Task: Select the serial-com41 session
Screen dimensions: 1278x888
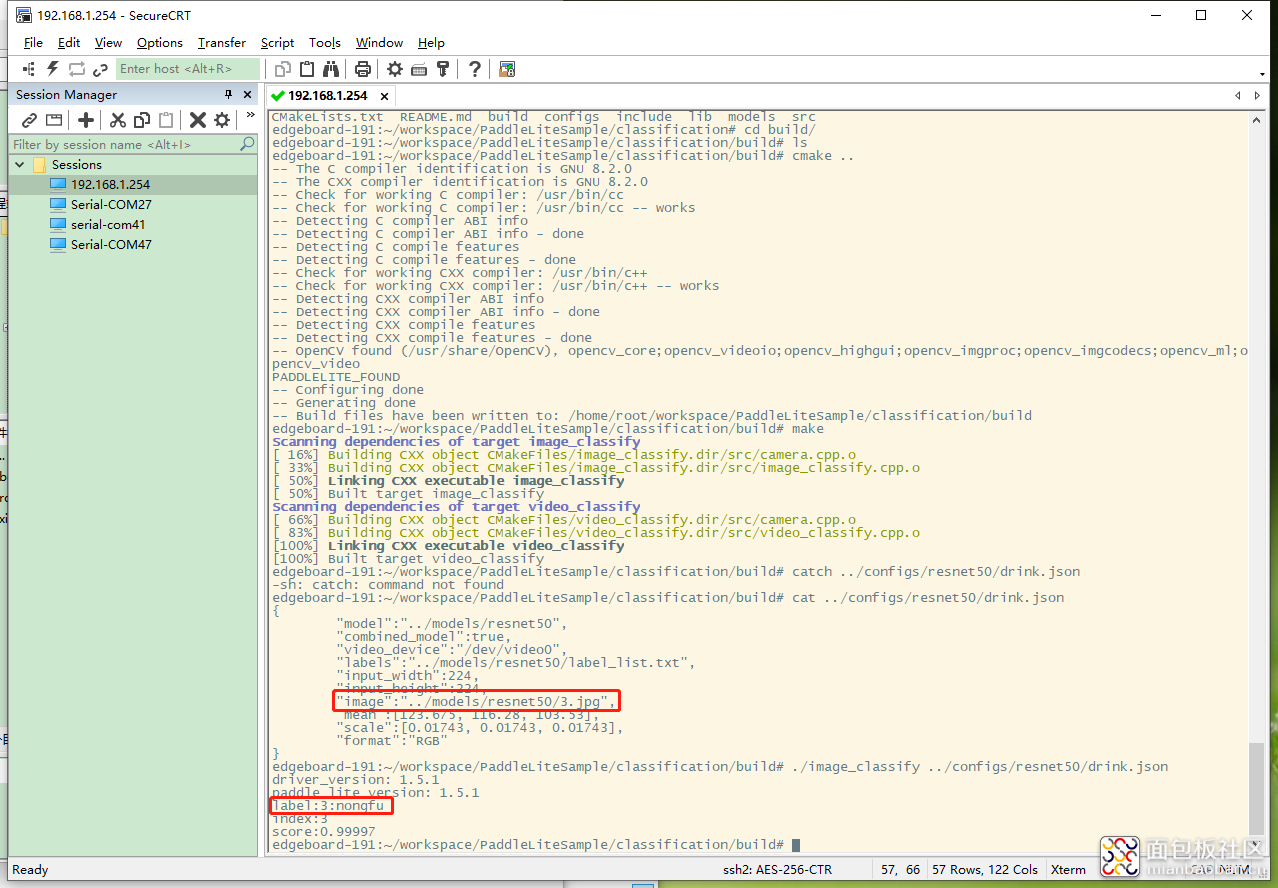Action: coord(108,224)
